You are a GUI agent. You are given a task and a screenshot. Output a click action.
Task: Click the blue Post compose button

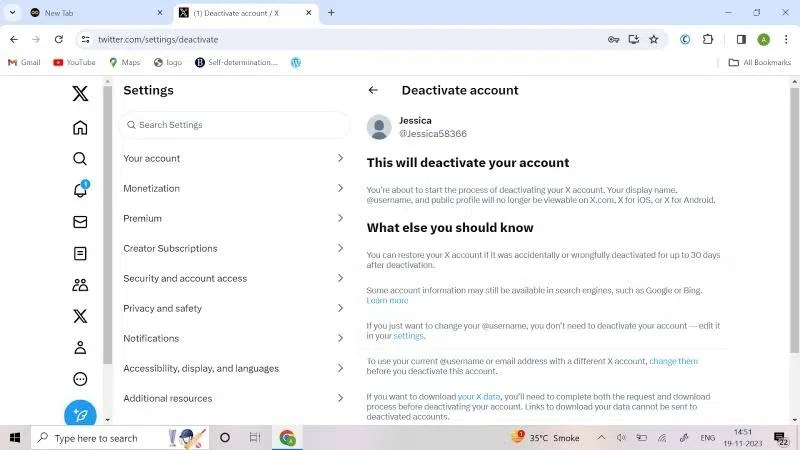pyautogui.click(x=80, y=414)
